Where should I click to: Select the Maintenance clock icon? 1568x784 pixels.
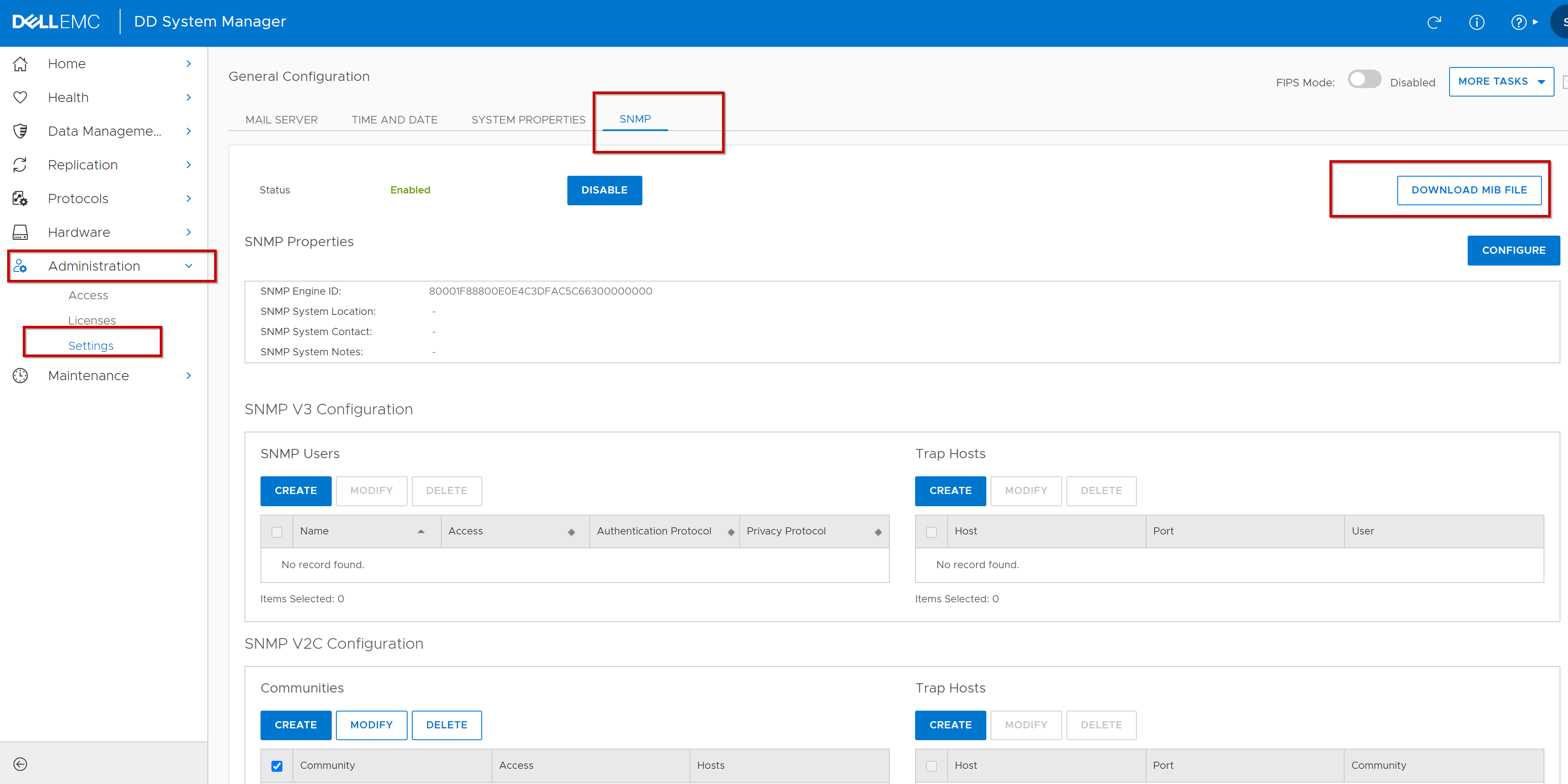tap(20, 376)
